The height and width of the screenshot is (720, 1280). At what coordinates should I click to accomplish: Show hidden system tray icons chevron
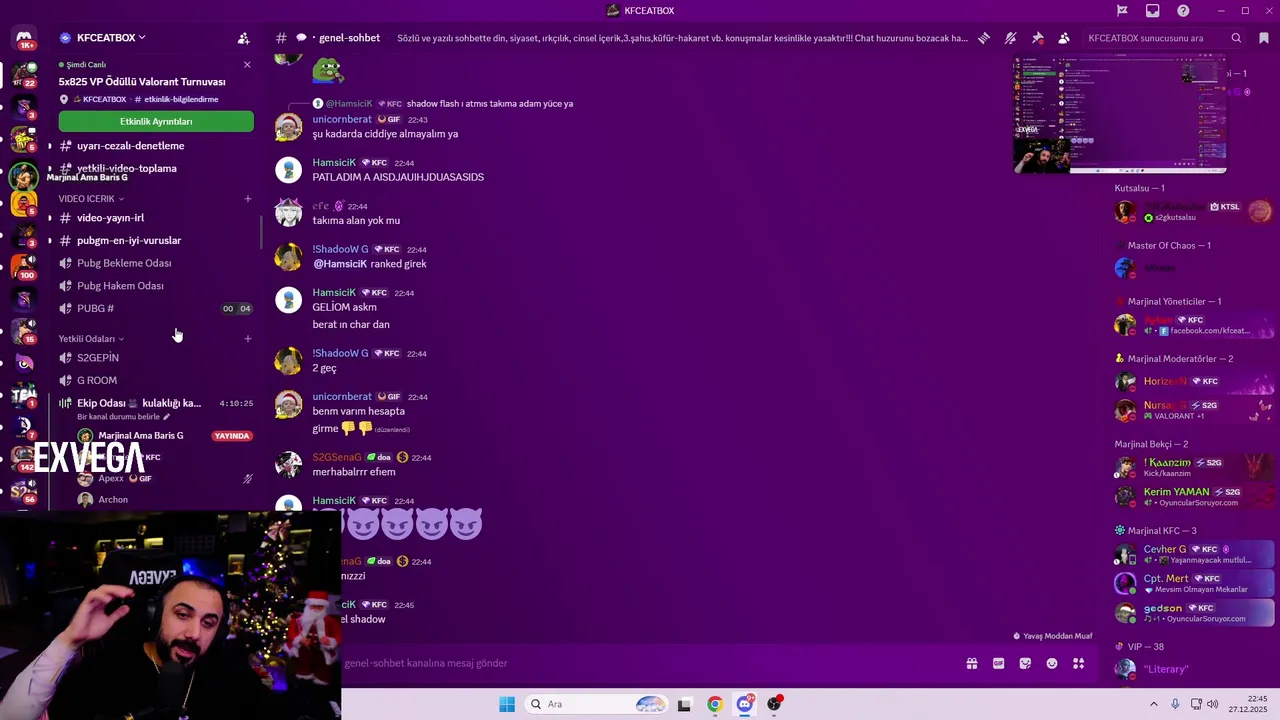(1153, 704)
